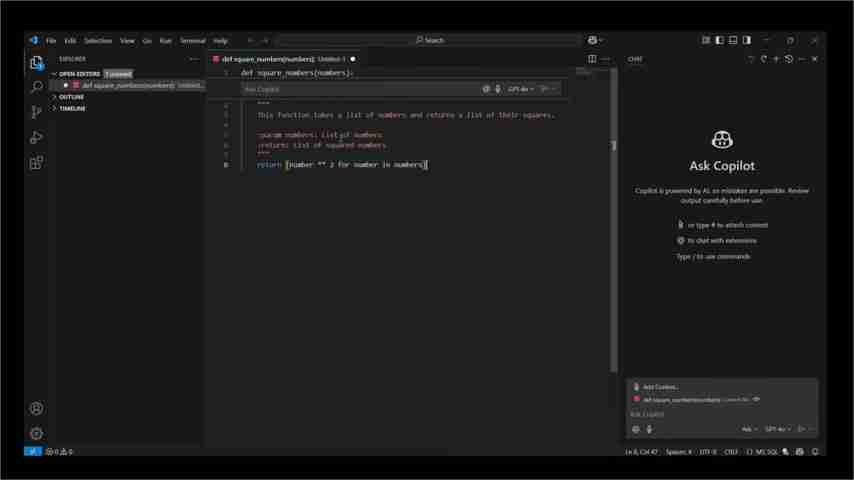
Task: Show chat history icon
Action: (x=789, y=59)
